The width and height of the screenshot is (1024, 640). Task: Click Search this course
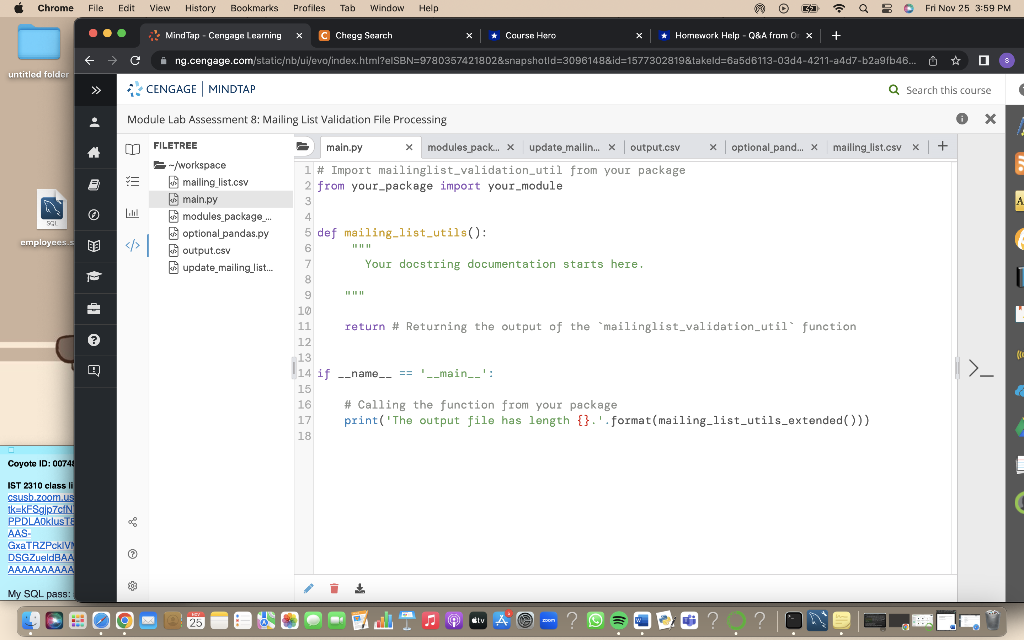945,89
